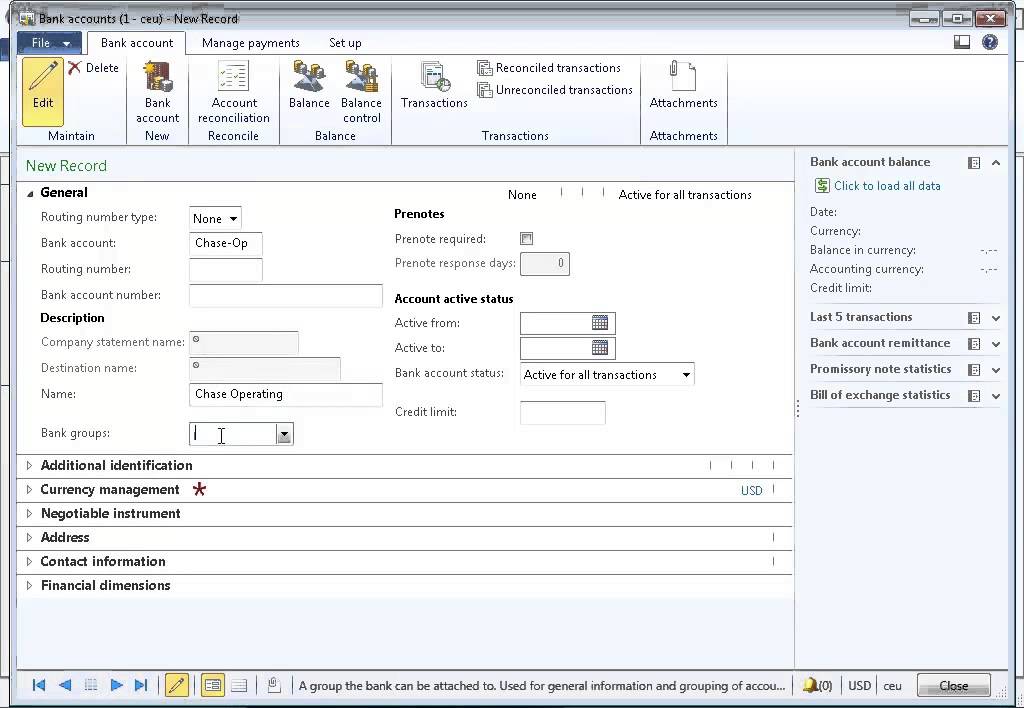
Task: Click the Bank account number field
Action: [x=285, y=295]
